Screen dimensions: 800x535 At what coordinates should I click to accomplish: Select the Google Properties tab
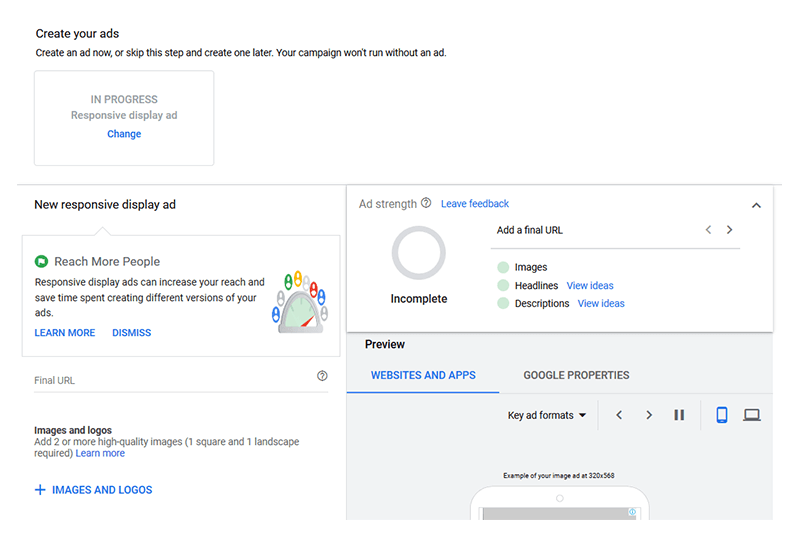(x=576, y=376)
